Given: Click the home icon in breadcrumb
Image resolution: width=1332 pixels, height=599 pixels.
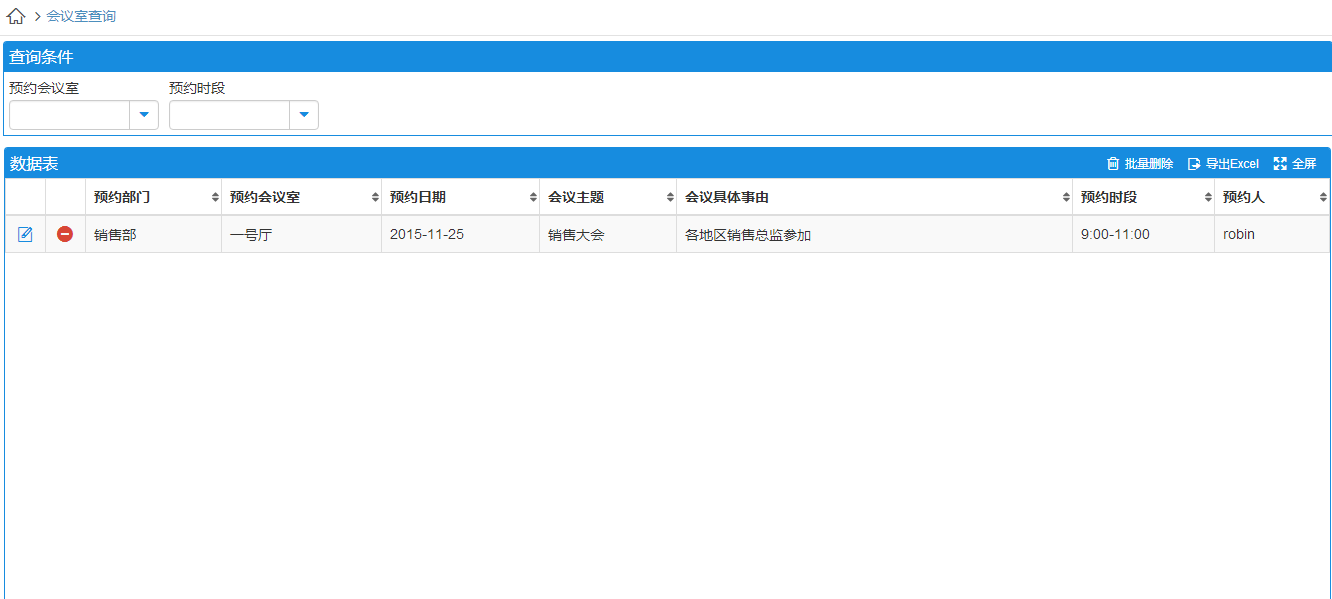Looking at the screenshot, I should click(x=16, y=17).
